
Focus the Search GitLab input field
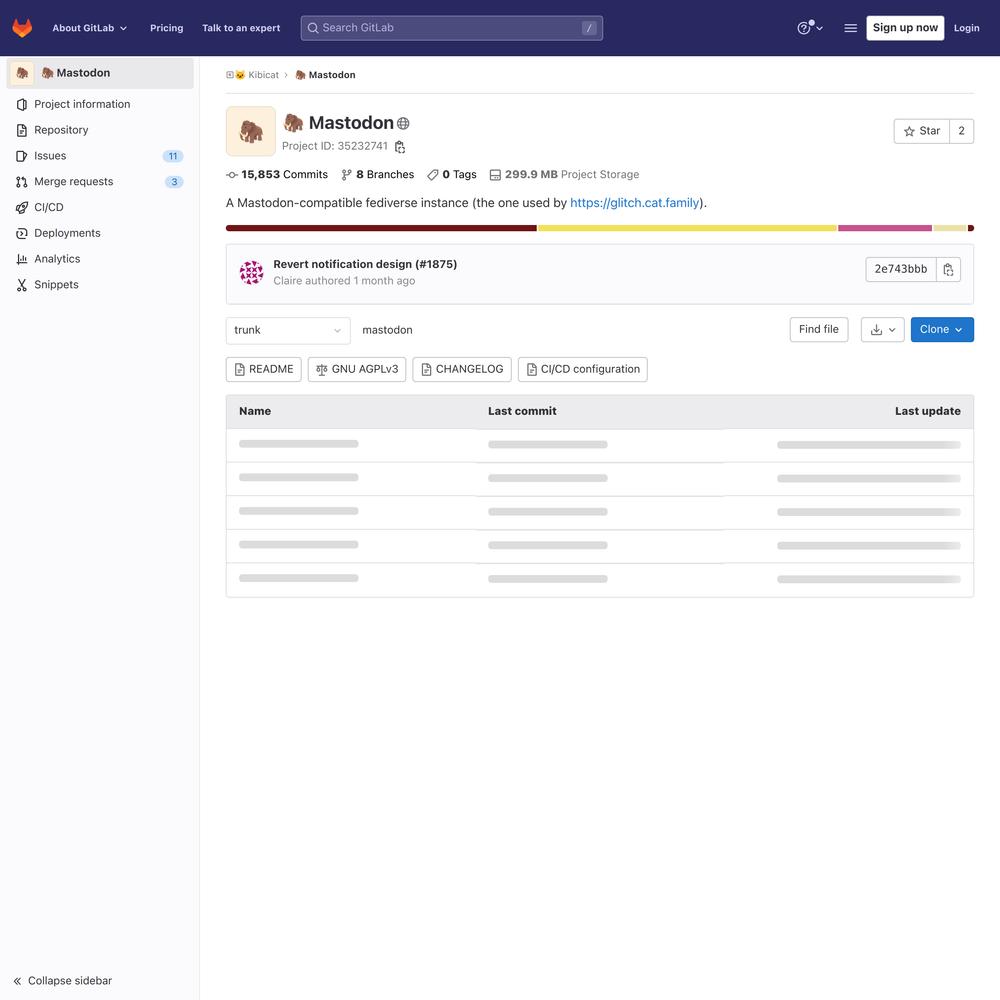pyautogui.click(x=452, y=28)
